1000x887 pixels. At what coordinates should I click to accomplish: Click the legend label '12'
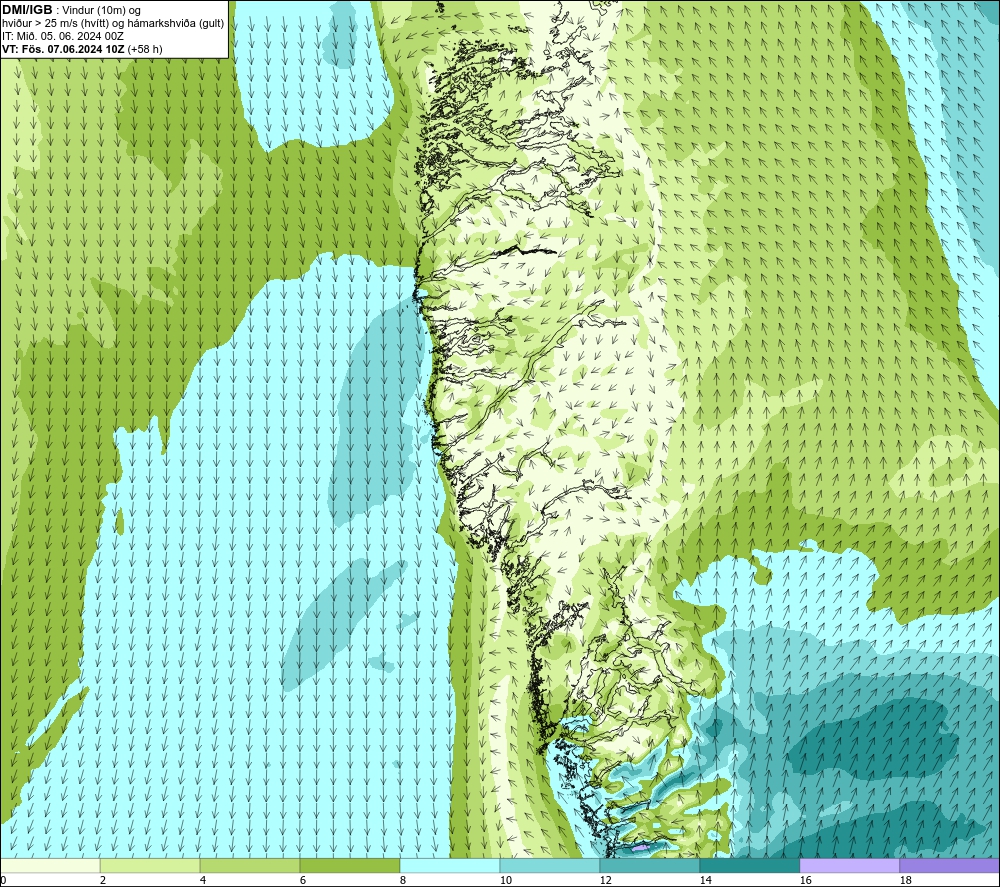click(606, 881)
